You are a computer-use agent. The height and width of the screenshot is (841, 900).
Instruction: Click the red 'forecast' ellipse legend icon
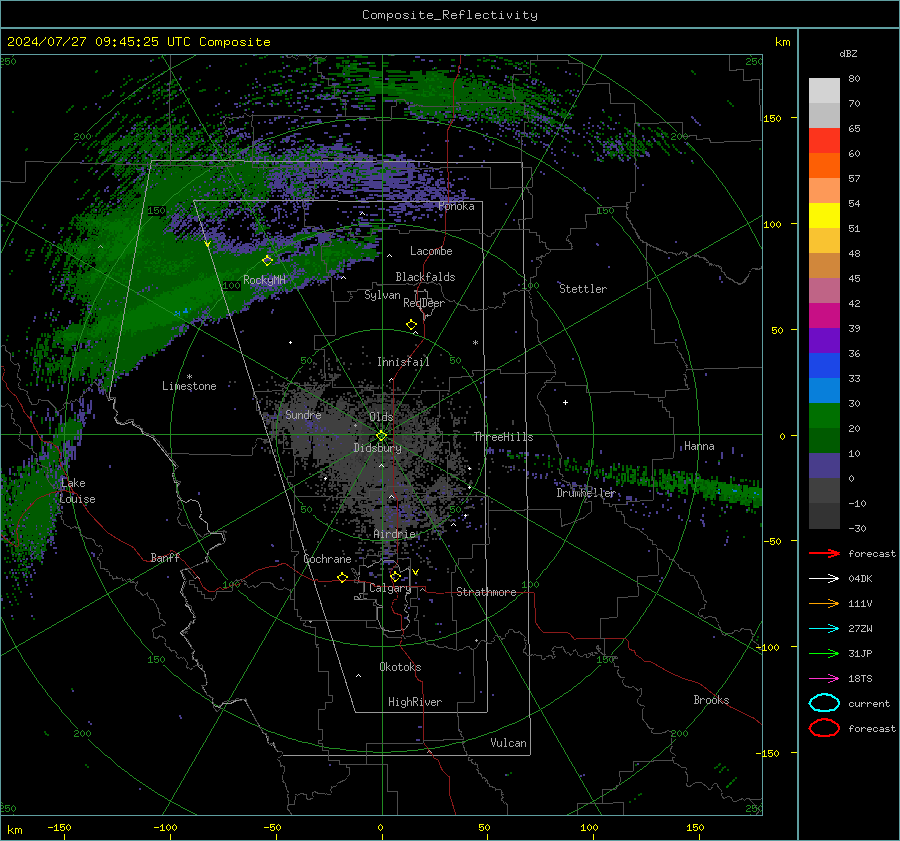click(x=824, y=728)
